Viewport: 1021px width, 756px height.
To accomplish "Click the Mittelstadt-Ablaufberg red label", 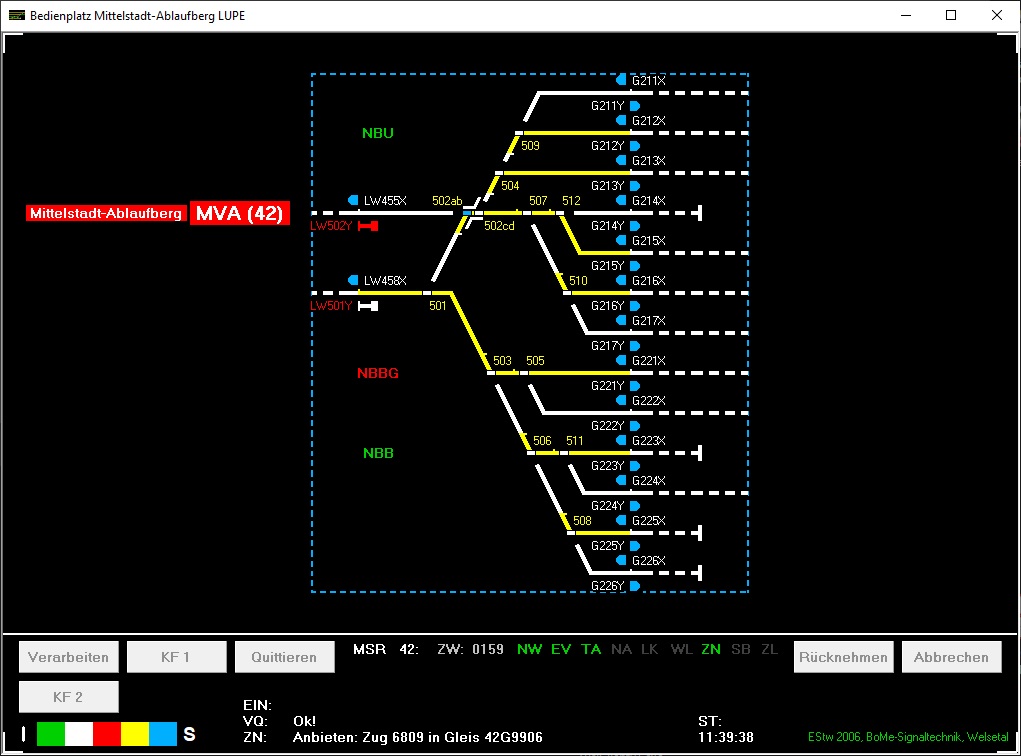I will (x=106, y=214).
